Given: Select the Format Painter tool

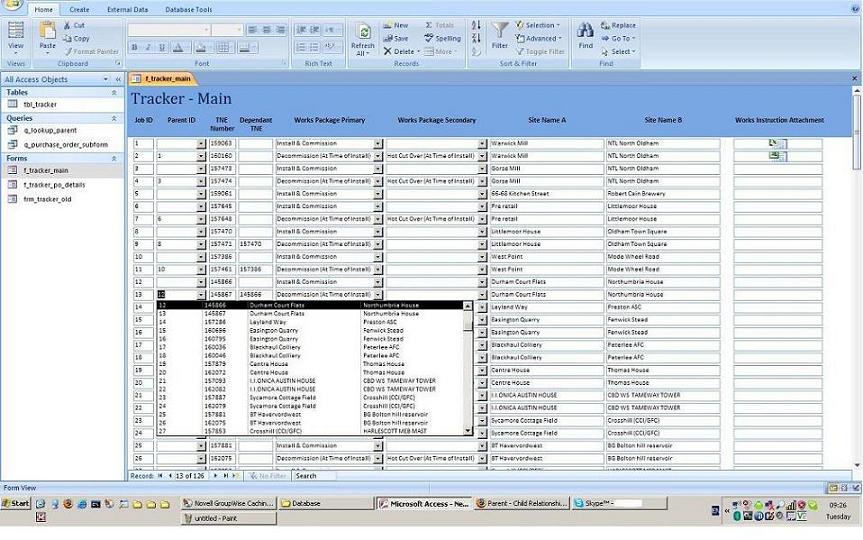Looking at the screenshot, I should tap(91, 51).
